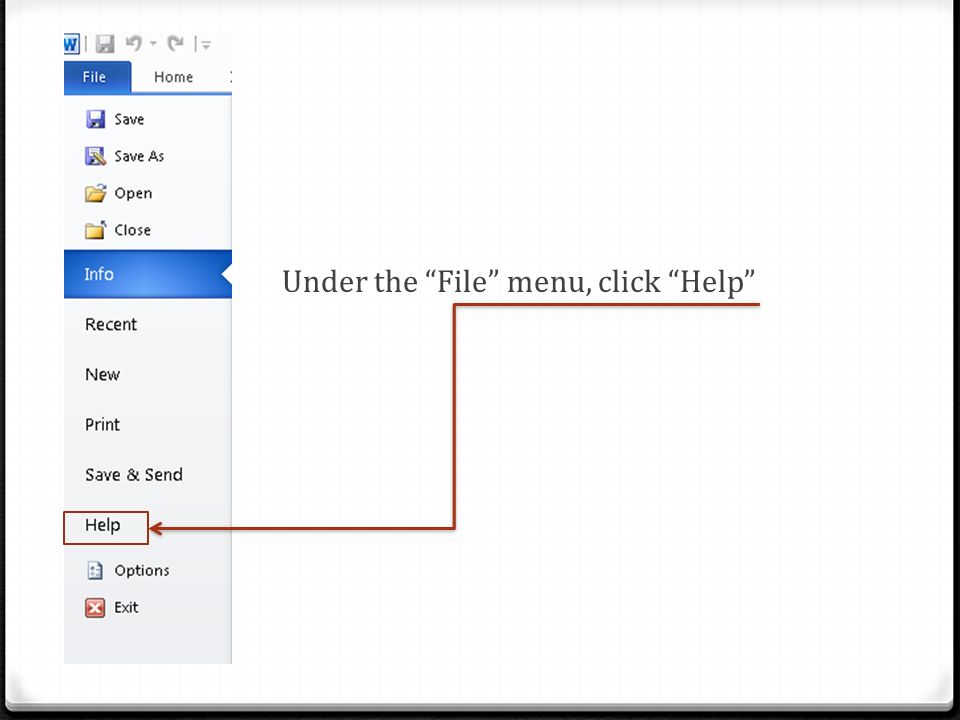This screenshot has width=960, height=720.
Task: Open Customize Quick Access Toolbar dropdown
Action: pos(206,45)
